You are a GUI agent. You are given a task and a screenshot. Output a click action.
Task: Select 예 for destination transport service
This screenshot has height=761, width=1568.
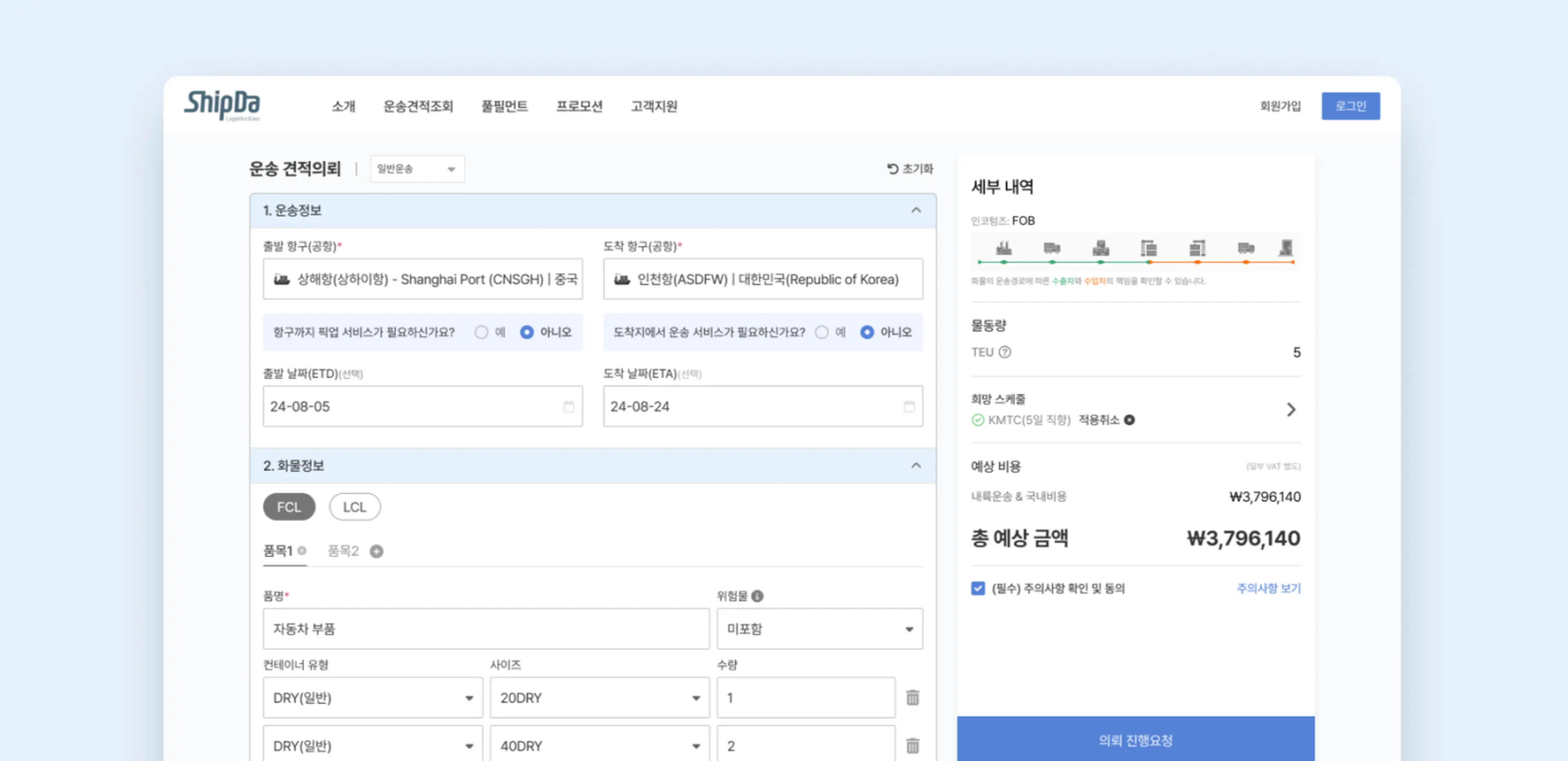click(822, 332)
